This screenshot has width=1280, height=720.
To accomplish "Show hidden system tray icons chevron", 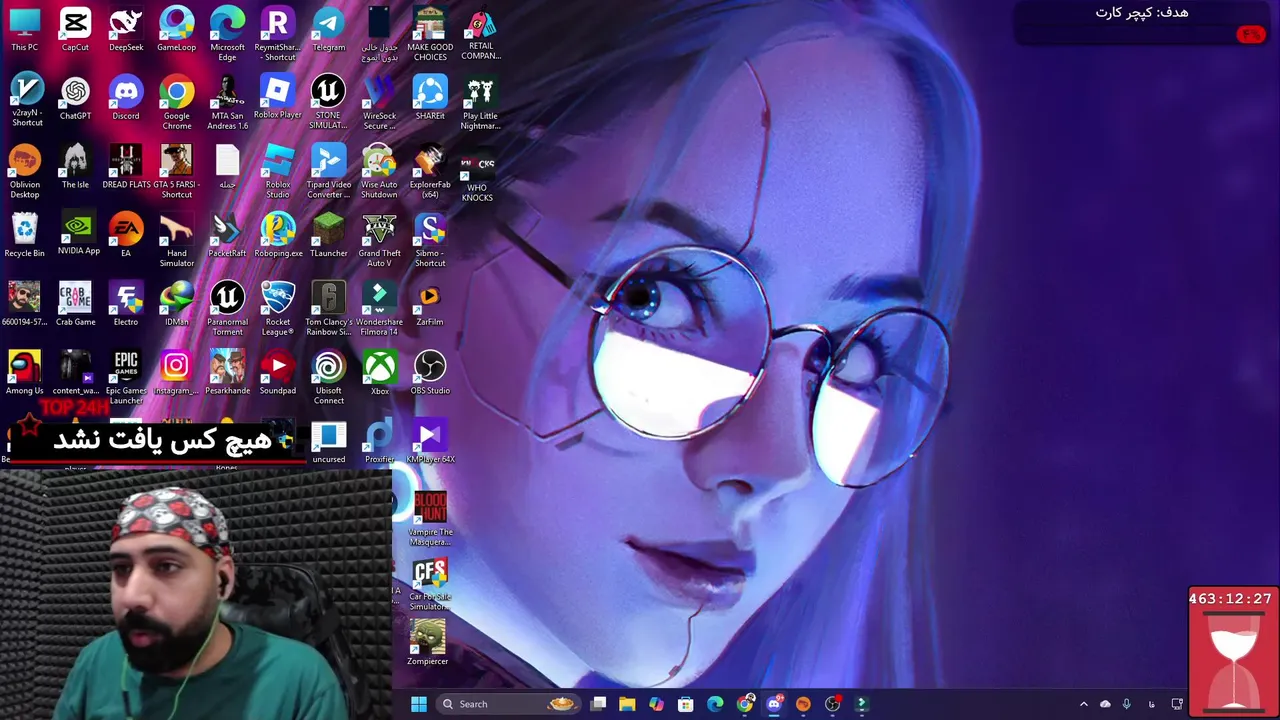I will [x=1083, y=704].
